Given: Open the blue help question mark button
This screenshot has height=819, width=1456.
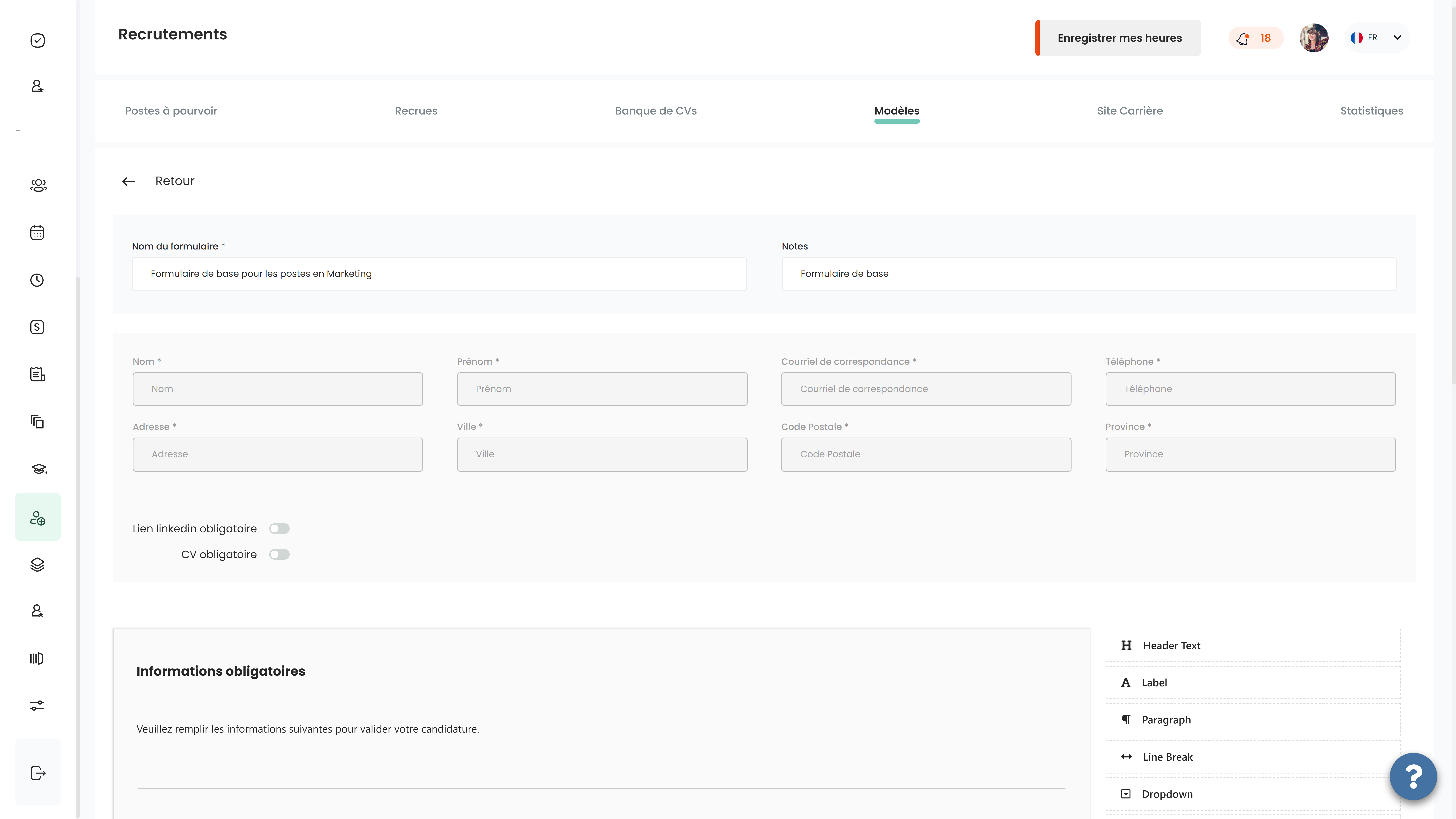Looking at the screenshot, I should click(x=1413, y=777).
